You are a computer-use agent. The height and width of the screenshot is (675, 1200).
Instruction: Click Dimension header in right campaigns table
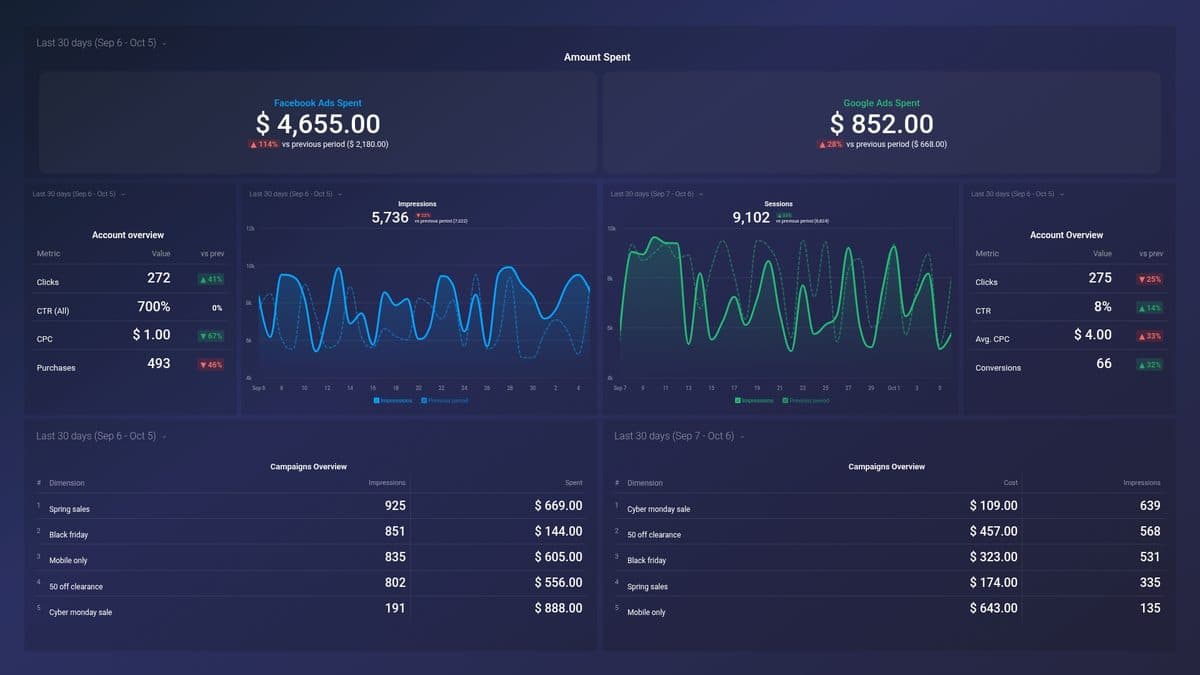click(645, 483)
